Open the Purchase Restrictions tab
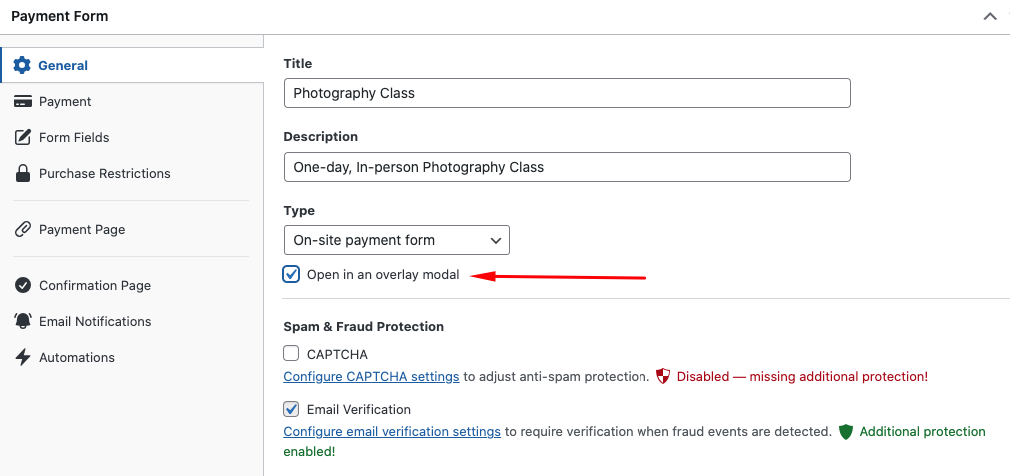The width and height of the screenshot is (1010, 476). click(x=104, y=173)
